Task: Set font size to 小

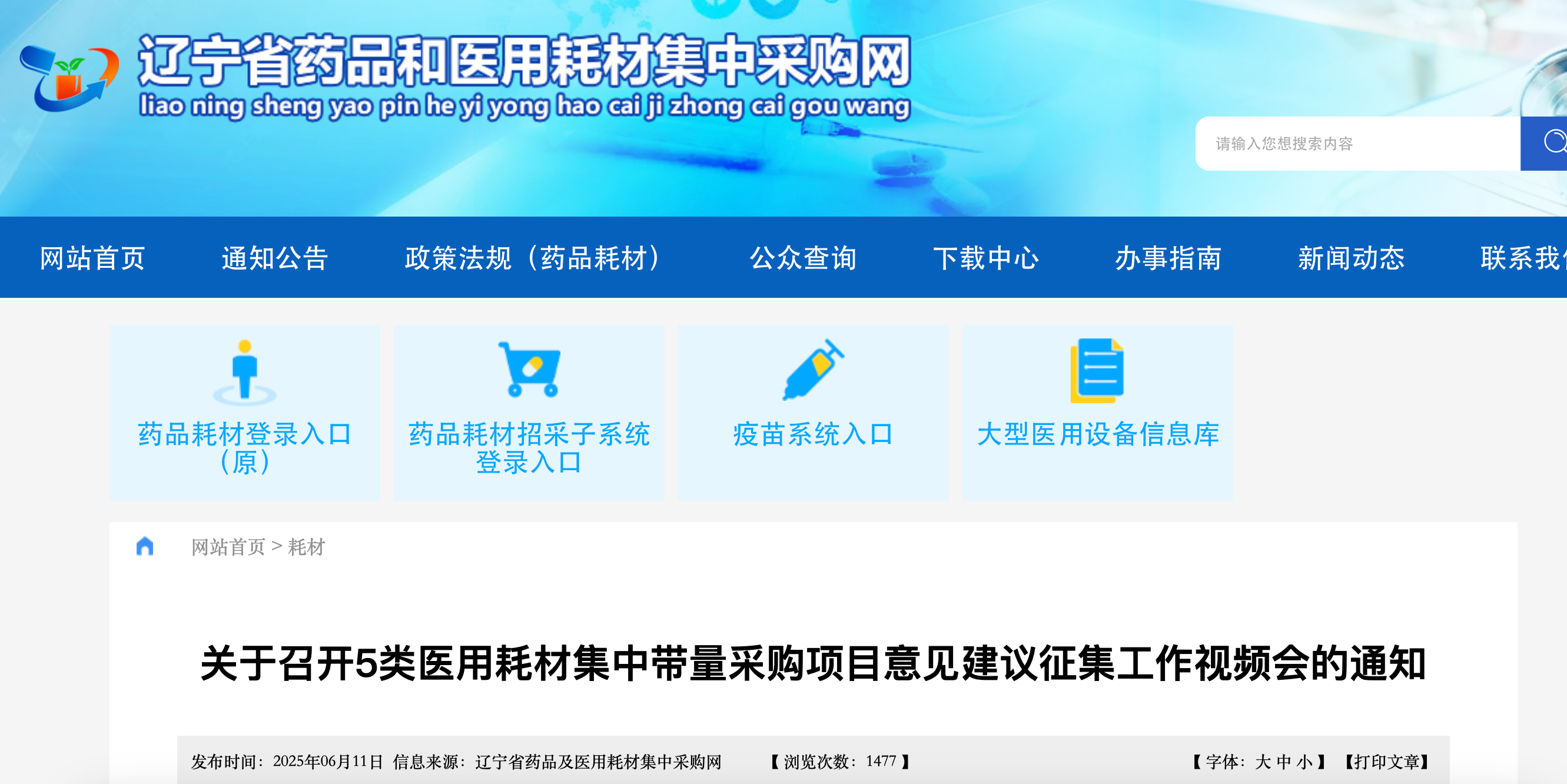Action: coord(1304,762)
